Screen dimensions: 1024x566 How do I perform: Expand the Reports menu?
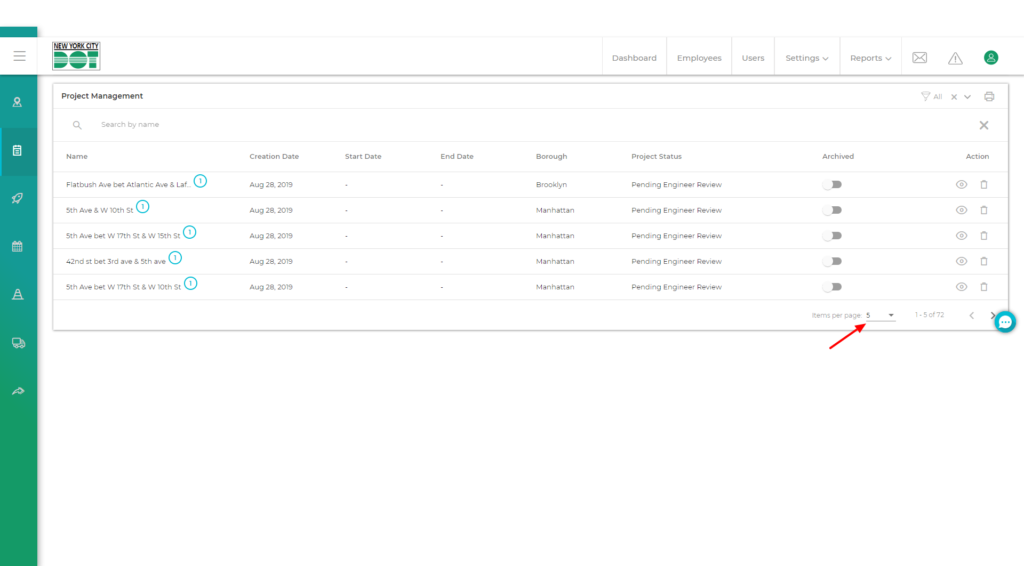(x=870, y=58)
